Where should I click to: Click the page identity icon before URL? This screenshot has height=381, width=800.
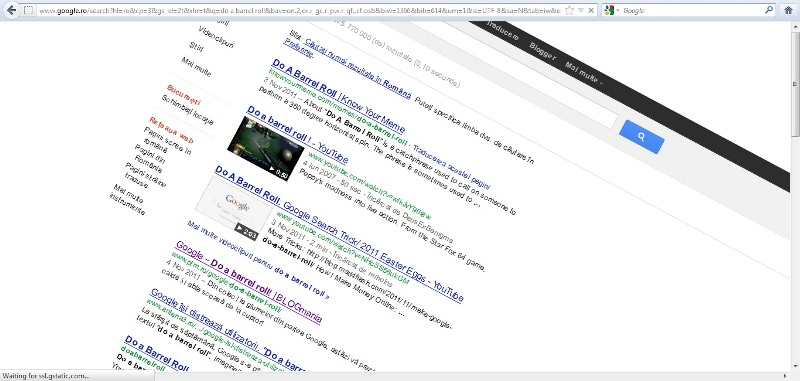(29, 10)
